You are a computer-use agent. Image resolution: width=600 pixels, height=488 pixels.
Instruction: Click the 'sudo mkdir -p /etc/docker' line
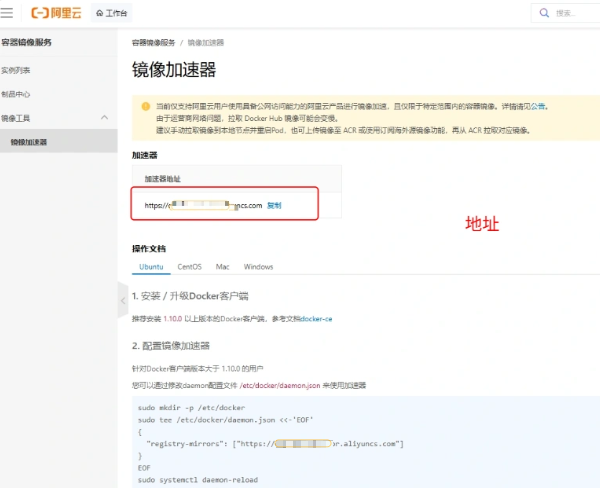(x=191, y=408)
